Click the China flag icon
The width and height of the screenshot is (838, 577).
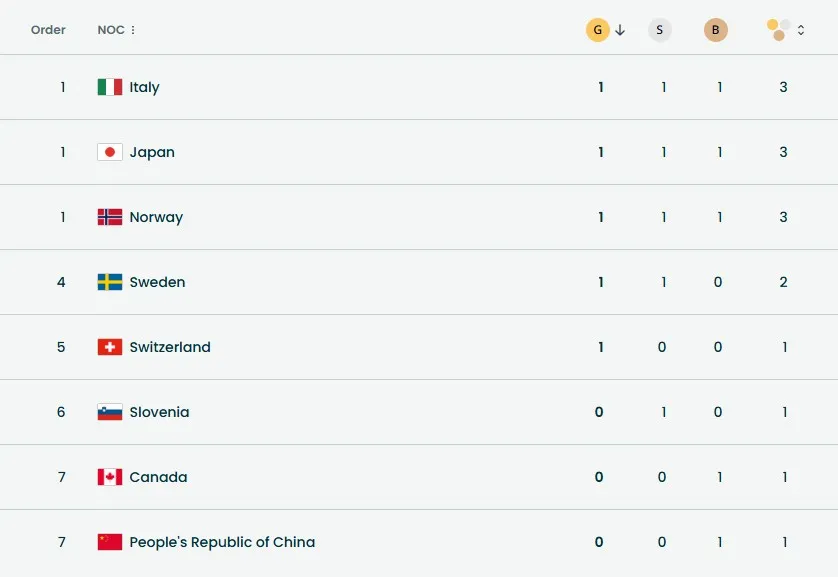pyautogui.click(x=110, y=542)
